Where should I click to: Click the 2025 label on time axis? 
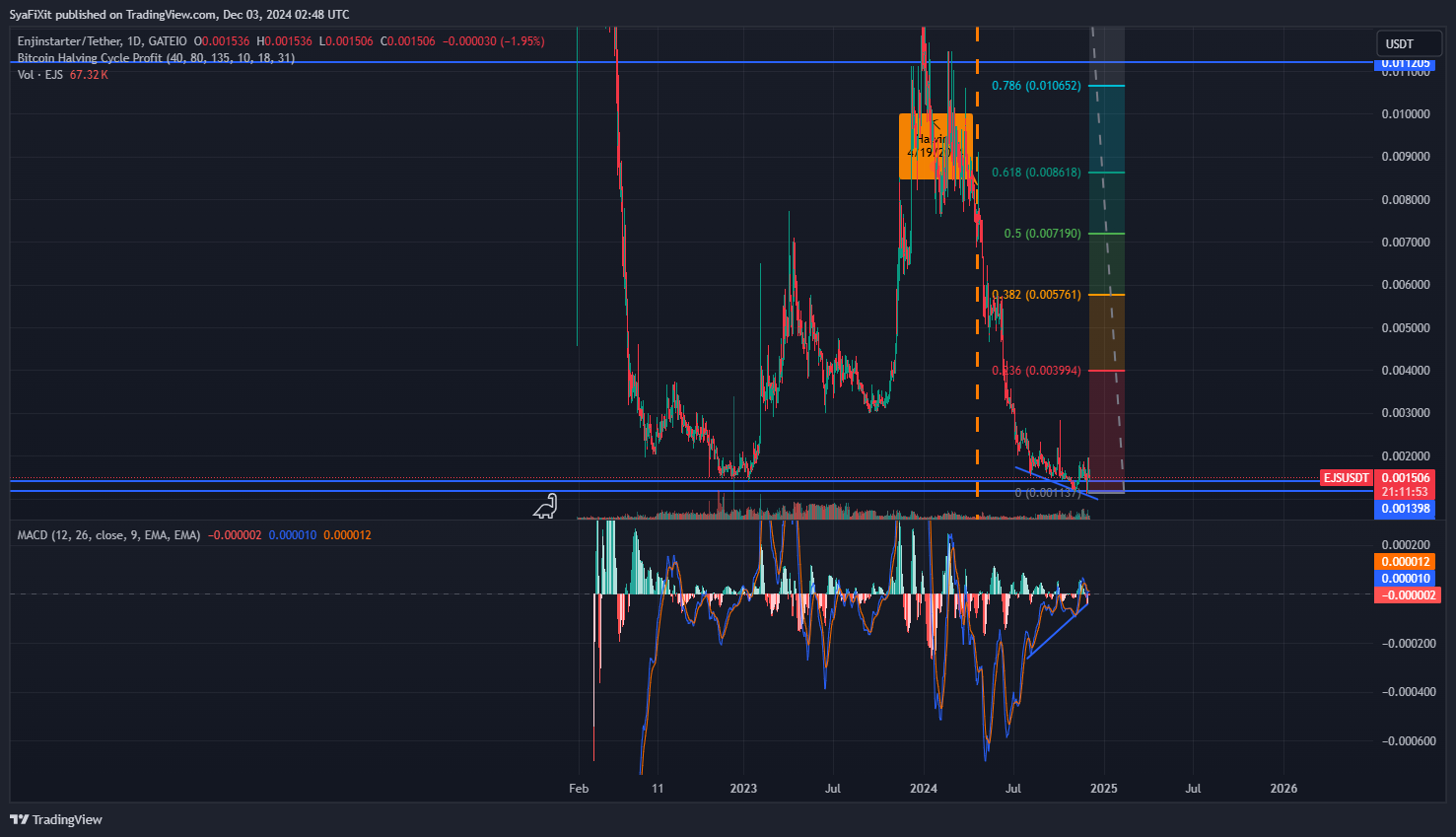(x=1104, y=789)
